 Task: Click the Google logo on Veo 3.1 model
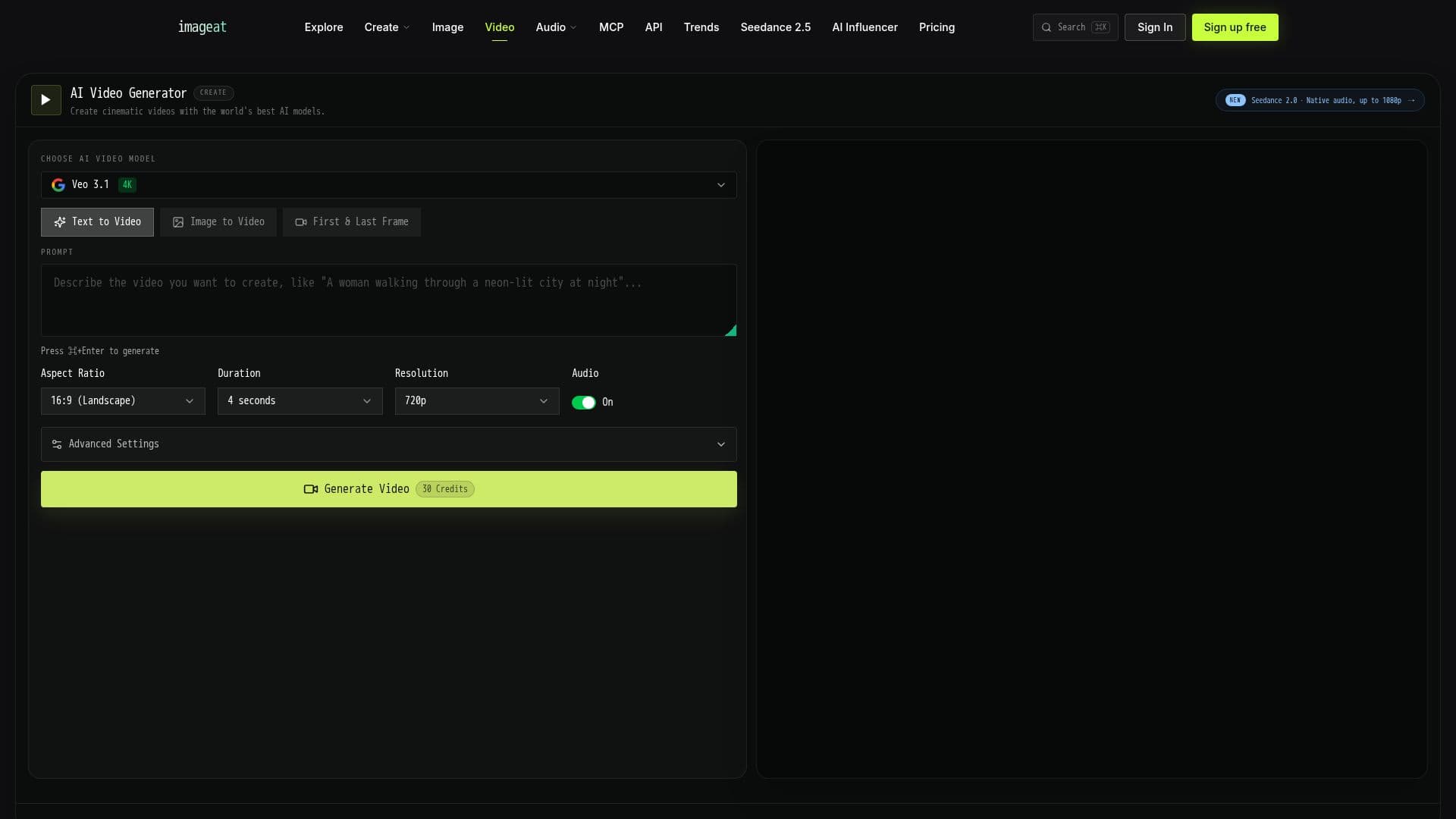58,185
